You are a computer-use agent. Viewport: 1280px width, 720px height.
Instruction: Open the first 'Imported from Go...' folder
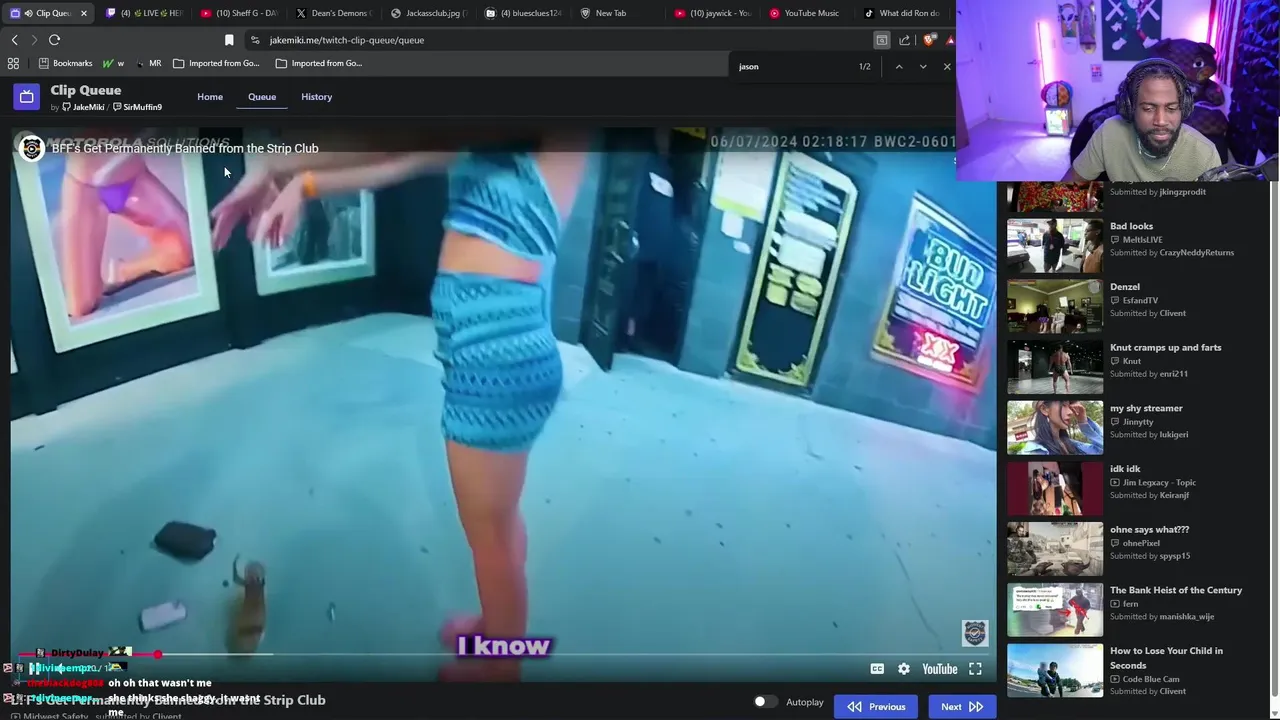click(216, 63)
